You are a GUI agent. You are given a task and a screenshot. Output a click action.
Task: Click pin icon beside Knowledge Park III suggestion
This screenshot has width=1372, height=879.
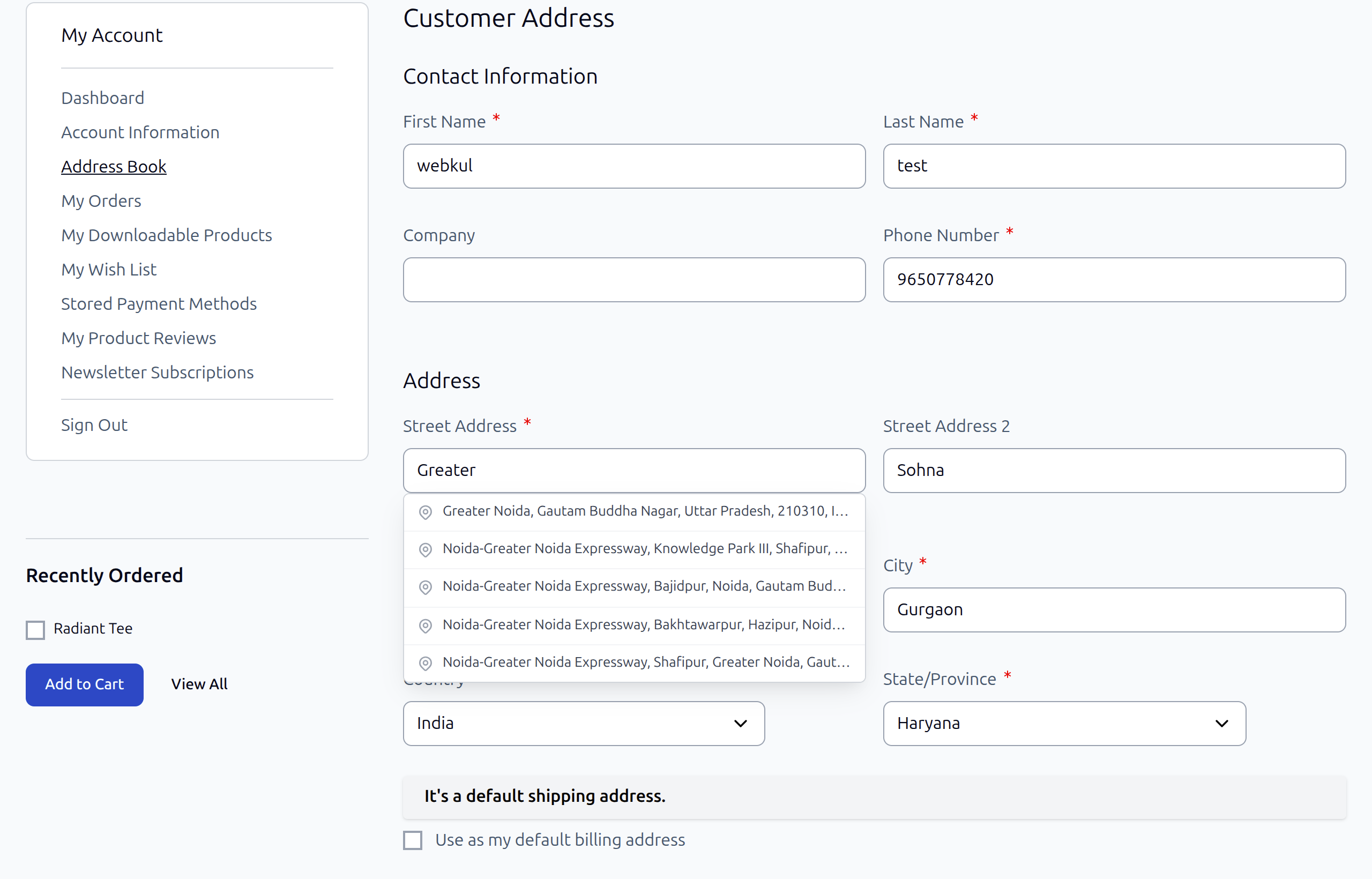425,550
